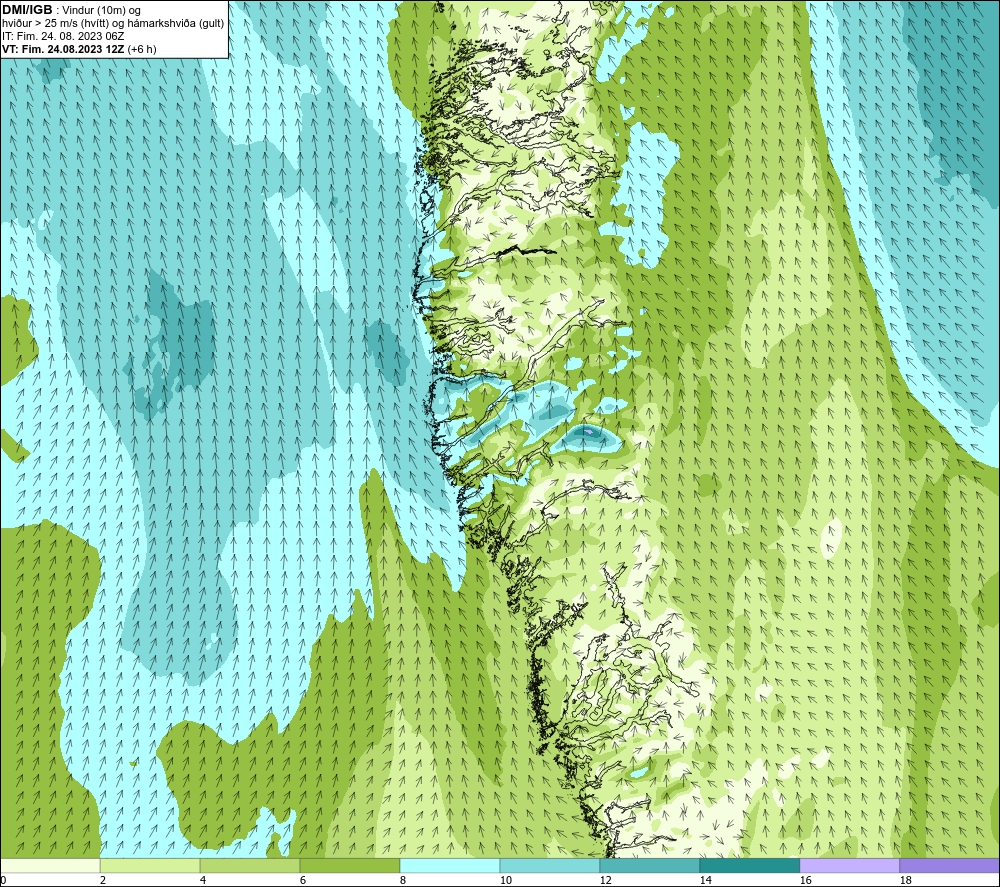This screenshot has width=1000, height=887.
Task: Click the 'IT: Fim. 24. 08. 2023 06Z' line
Action: 63,36
